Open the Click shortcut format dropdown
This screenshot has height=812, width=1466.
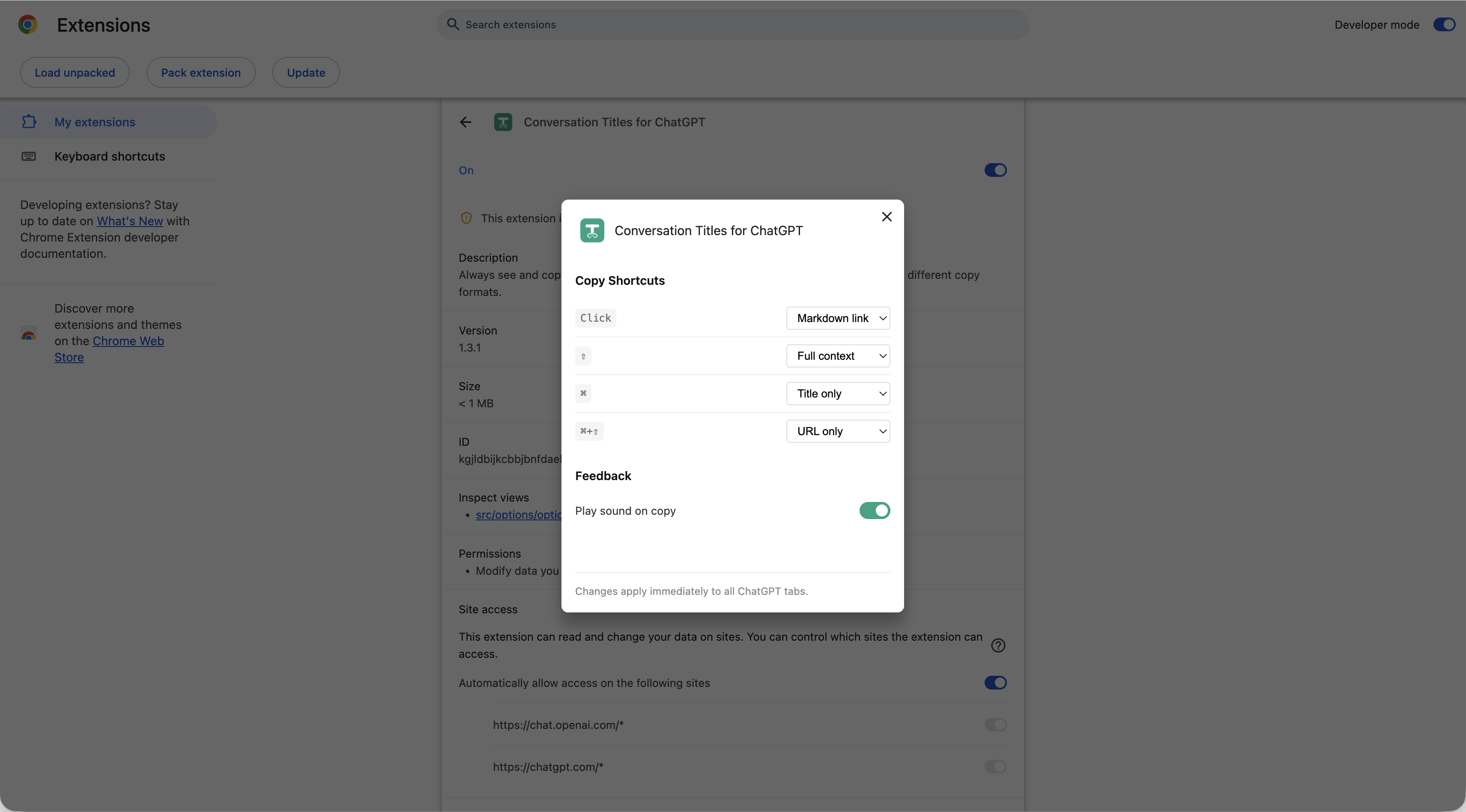click(838, 318)
